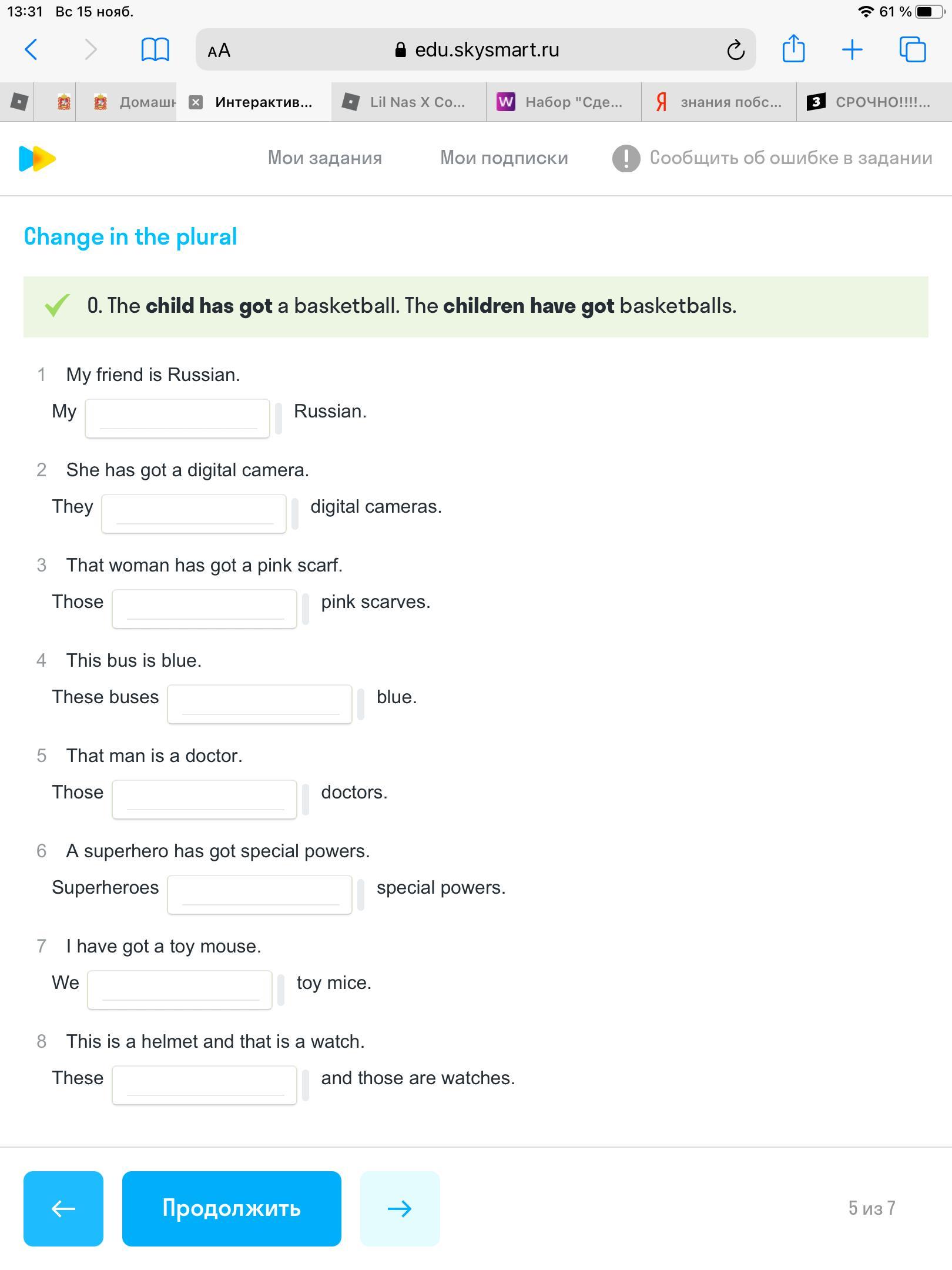
Task: Open the Мои подписки link
Action: click(x=504, y=158)
